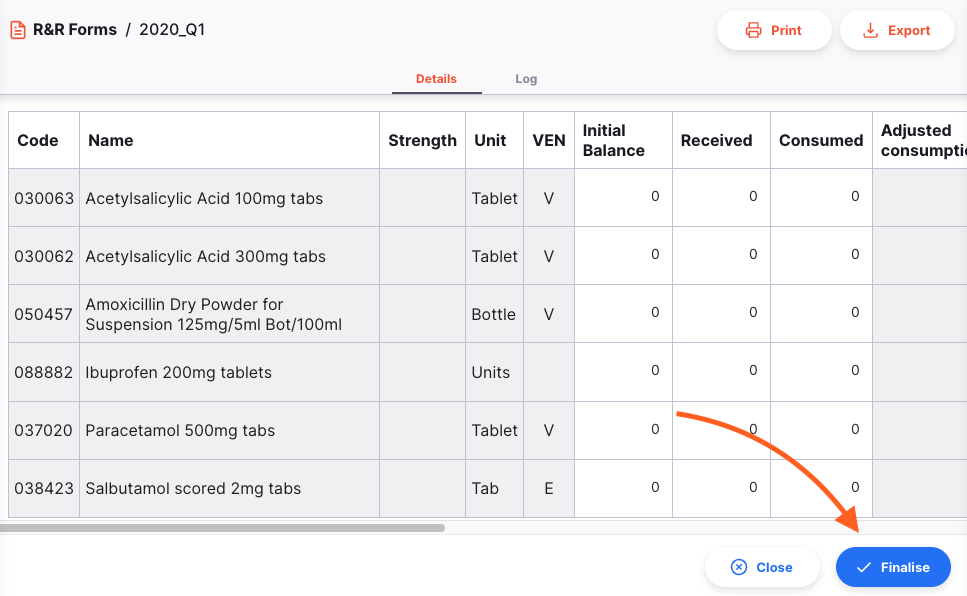Click the download icon in Export button
The height and width of the screenshot is (596, 967).
pos(872,31)
